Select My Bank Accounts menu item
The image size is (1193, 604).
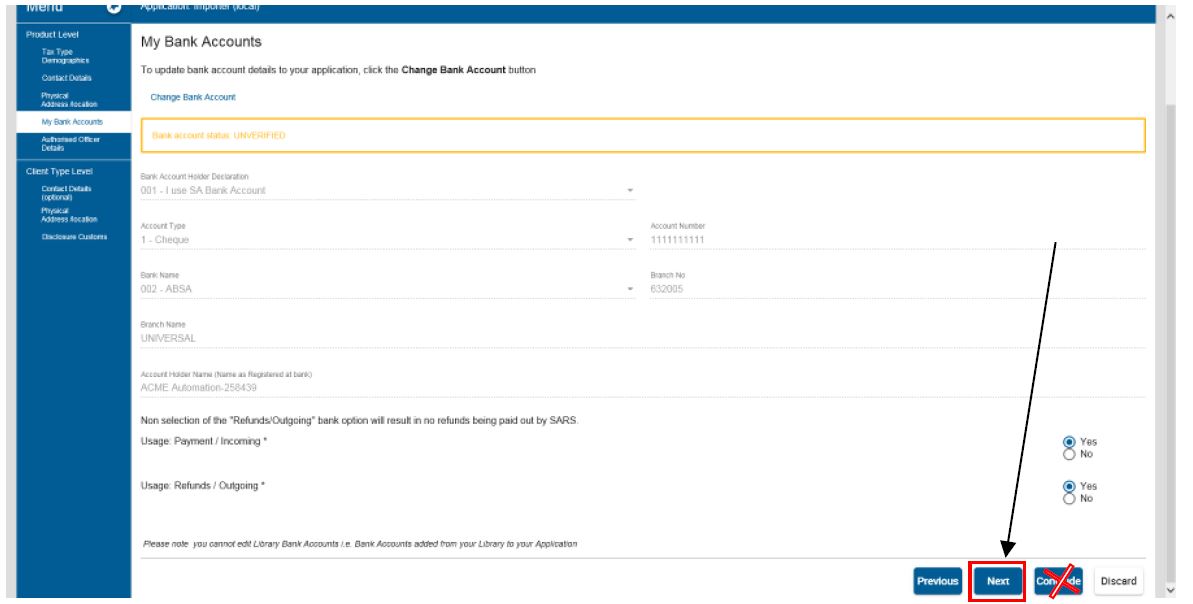pos(72,122)
